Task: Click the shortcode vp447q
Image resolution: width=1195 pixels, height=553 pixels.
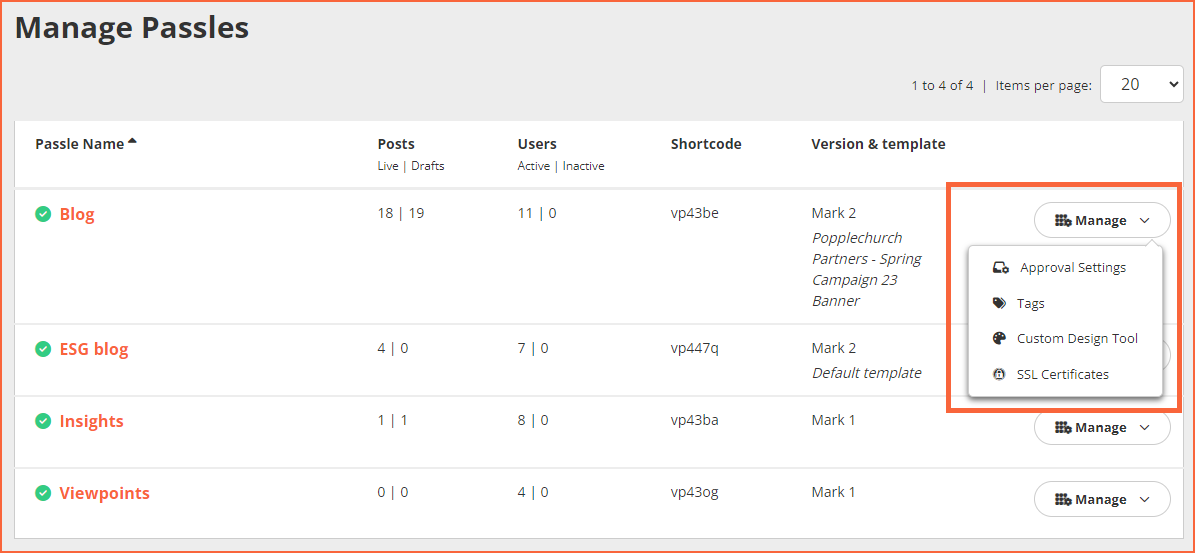Action: (x=694, y=349)
